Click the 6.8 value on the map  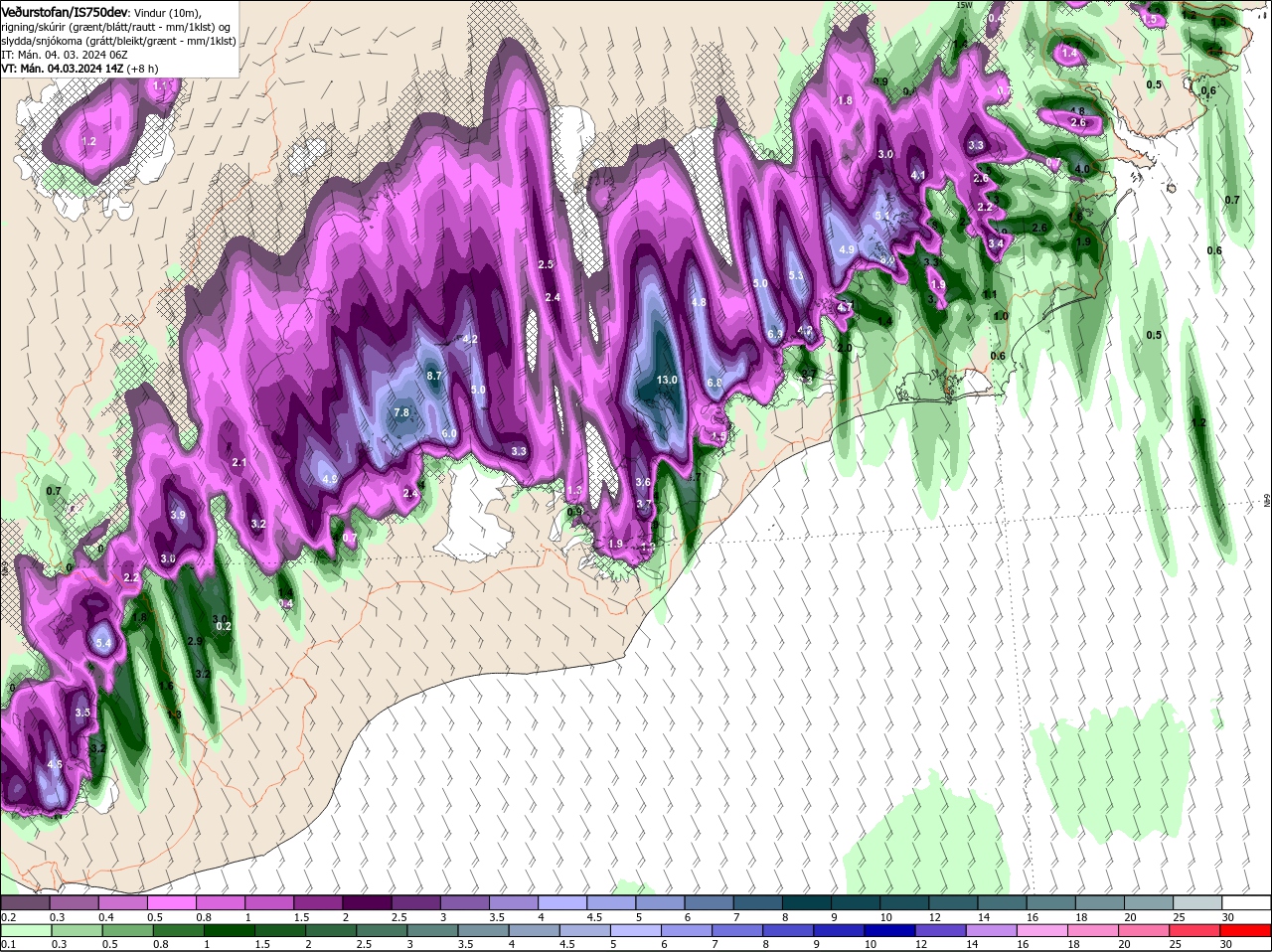[715, 383]
